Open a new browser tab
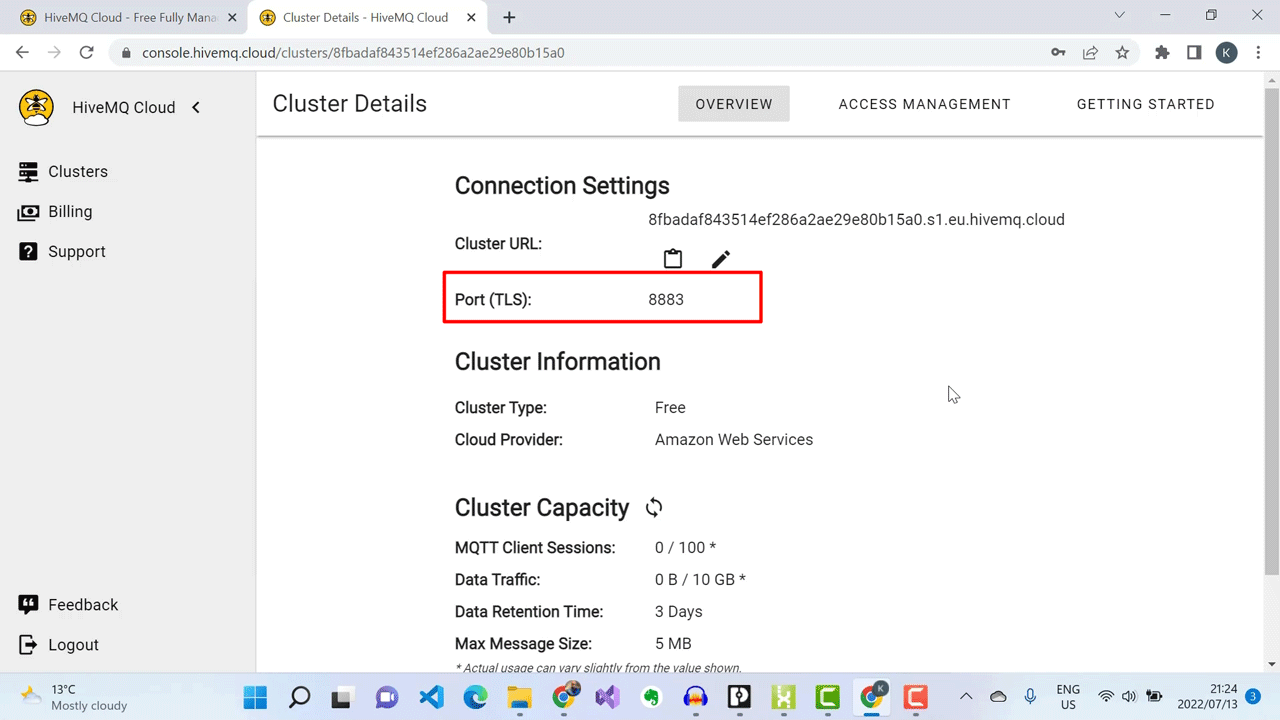 pyautogui.click(x=509, y=18)
